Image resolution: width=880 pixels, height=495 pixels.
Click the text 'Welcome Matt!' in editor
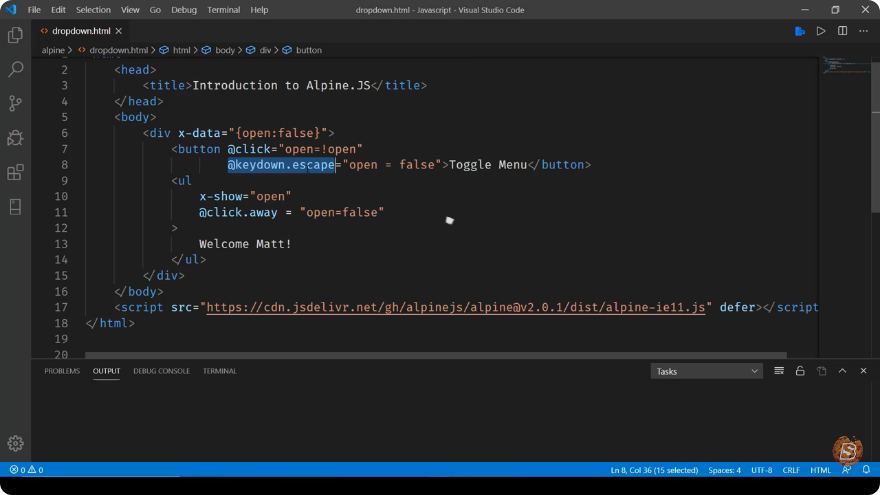[x=245, y=244]
